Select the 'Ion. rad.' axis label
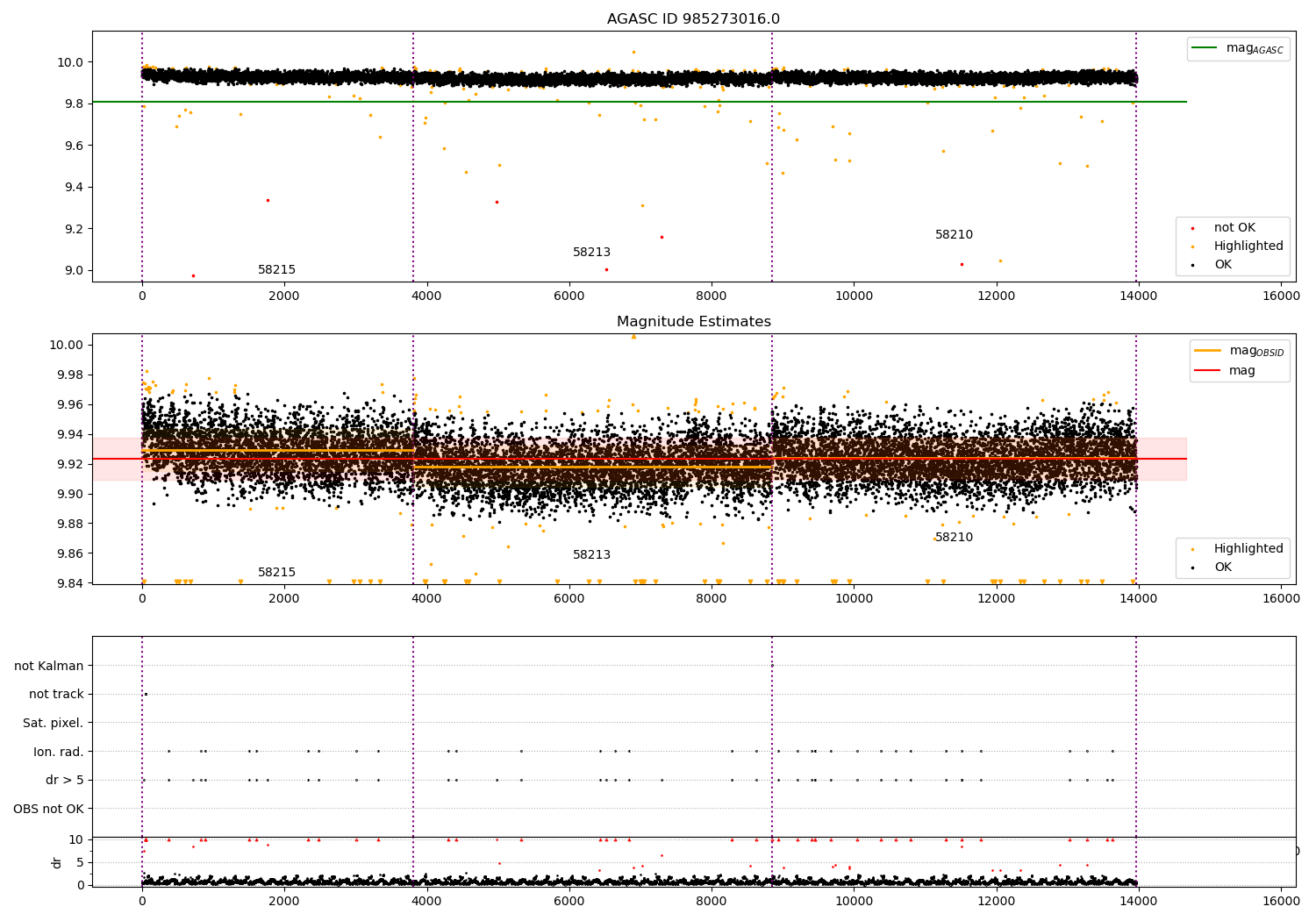The width and height of the screenshot is (1316, 921). (x=59, y=752)
